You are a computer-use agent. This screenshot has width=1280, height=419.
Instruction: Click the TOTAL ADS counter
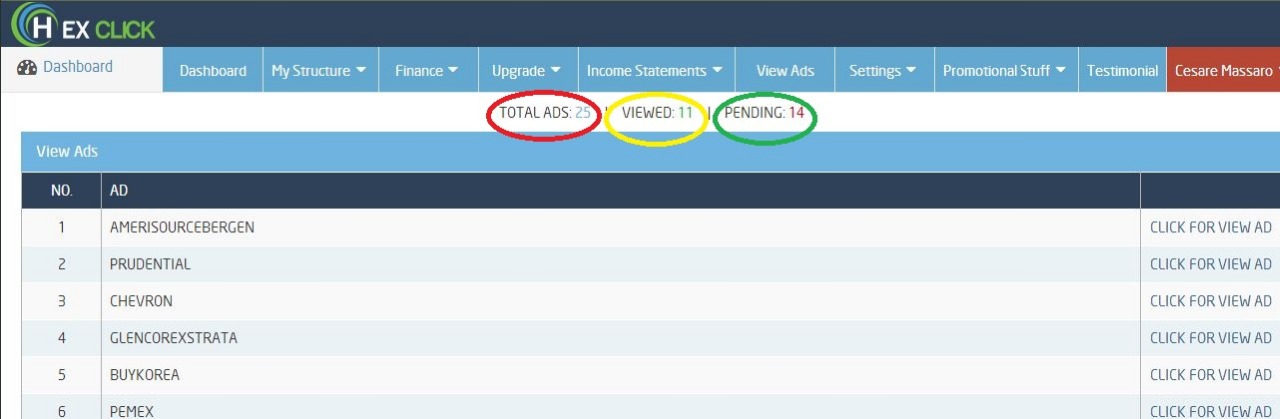pyautogui.click(x=544, y=113)
